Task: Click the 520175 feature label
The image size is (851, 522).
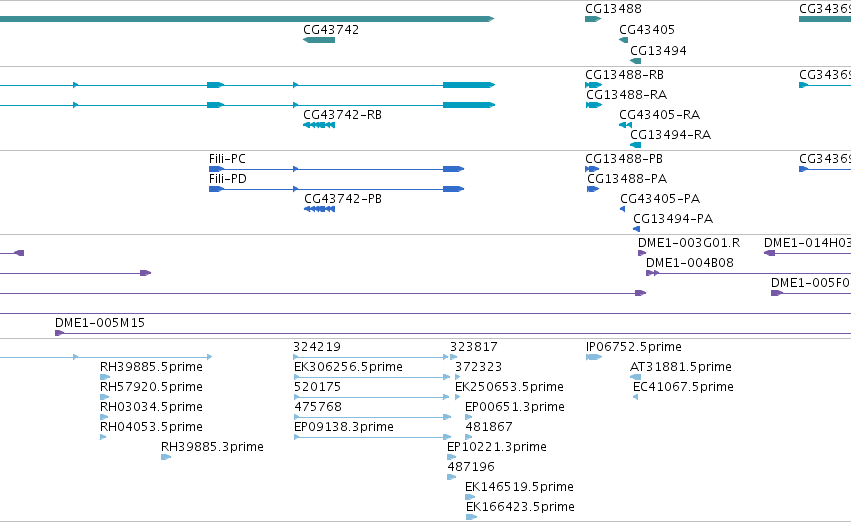Action: pyautogui.click(x=317, y=387)
